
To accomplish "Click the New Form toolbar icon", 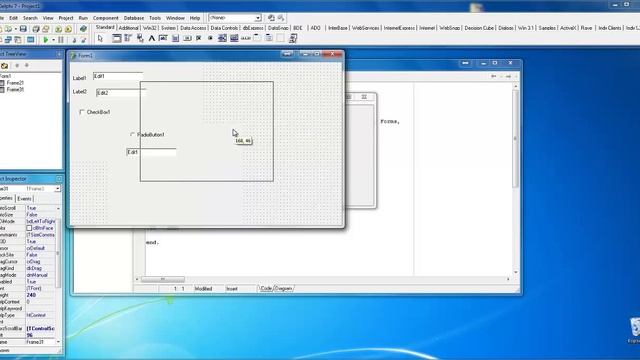I will point(31,40).
